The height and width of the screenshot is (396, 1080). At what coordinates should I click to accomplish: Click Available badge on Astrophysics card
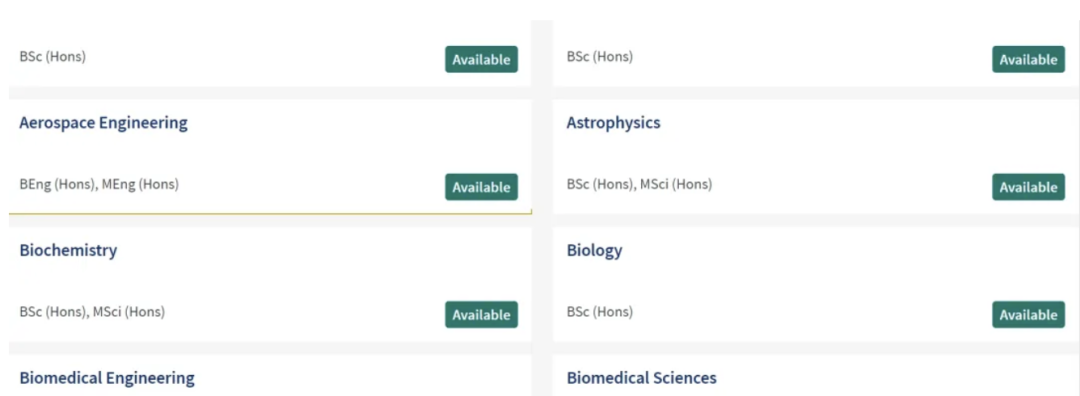tap(1028, 187)
